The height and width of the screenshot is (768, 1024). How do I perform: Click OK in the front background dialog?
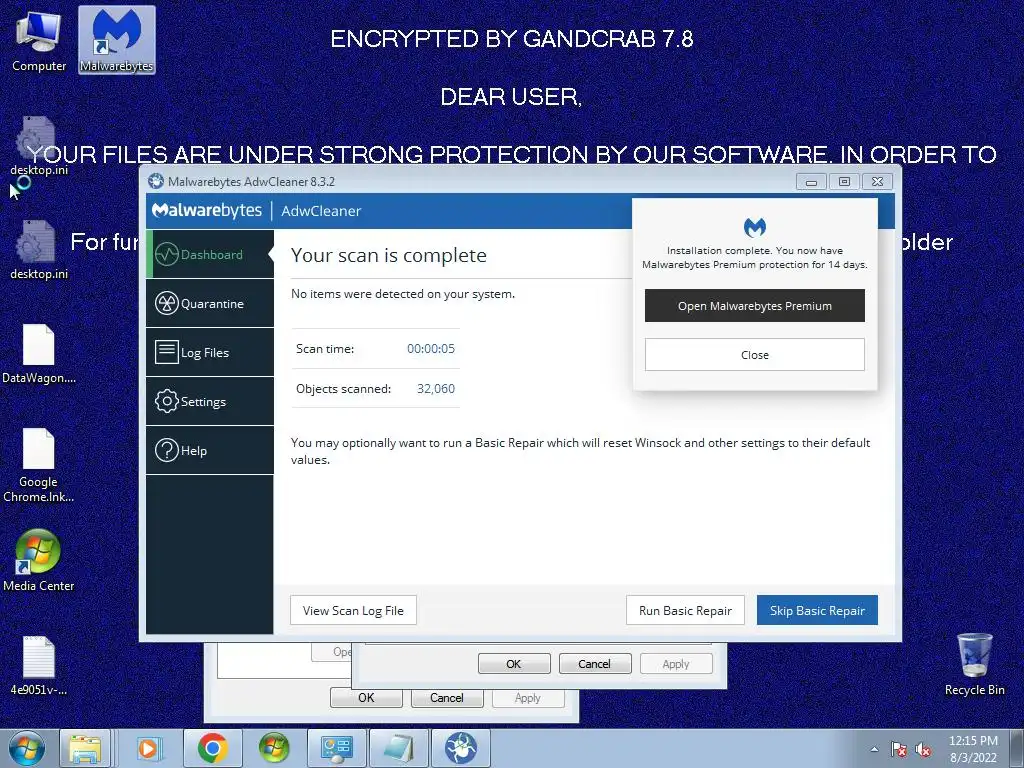click(x=514, y=664)
